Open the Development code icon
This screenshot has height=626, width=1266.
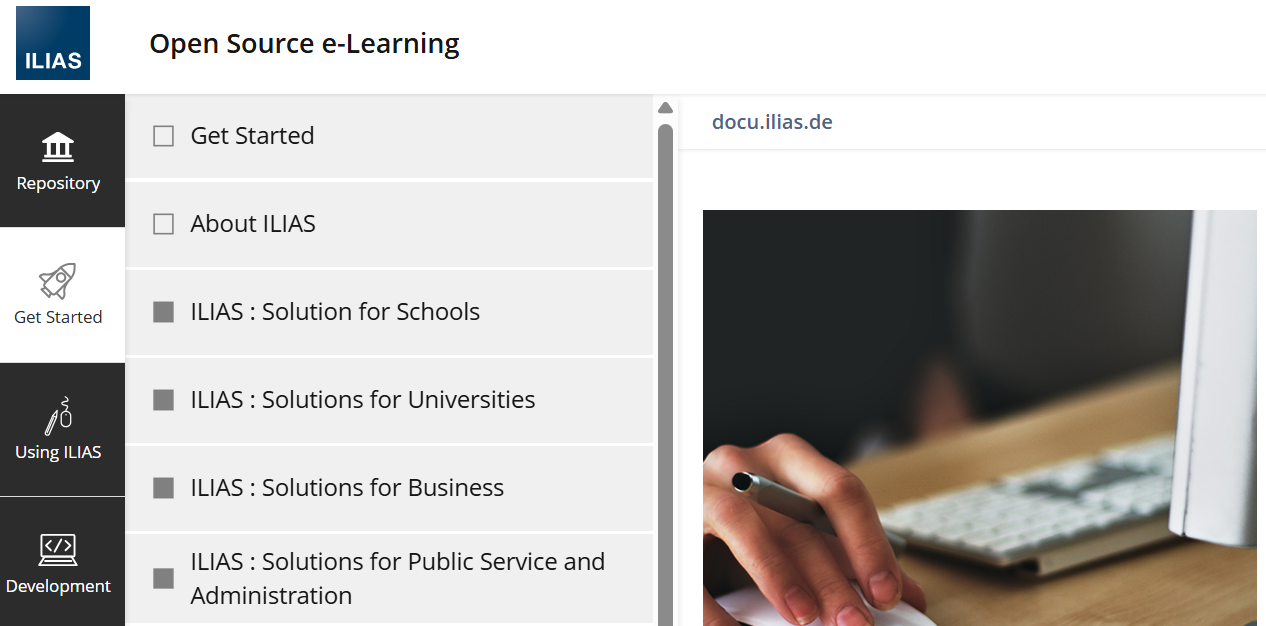[x=58, y=549]
